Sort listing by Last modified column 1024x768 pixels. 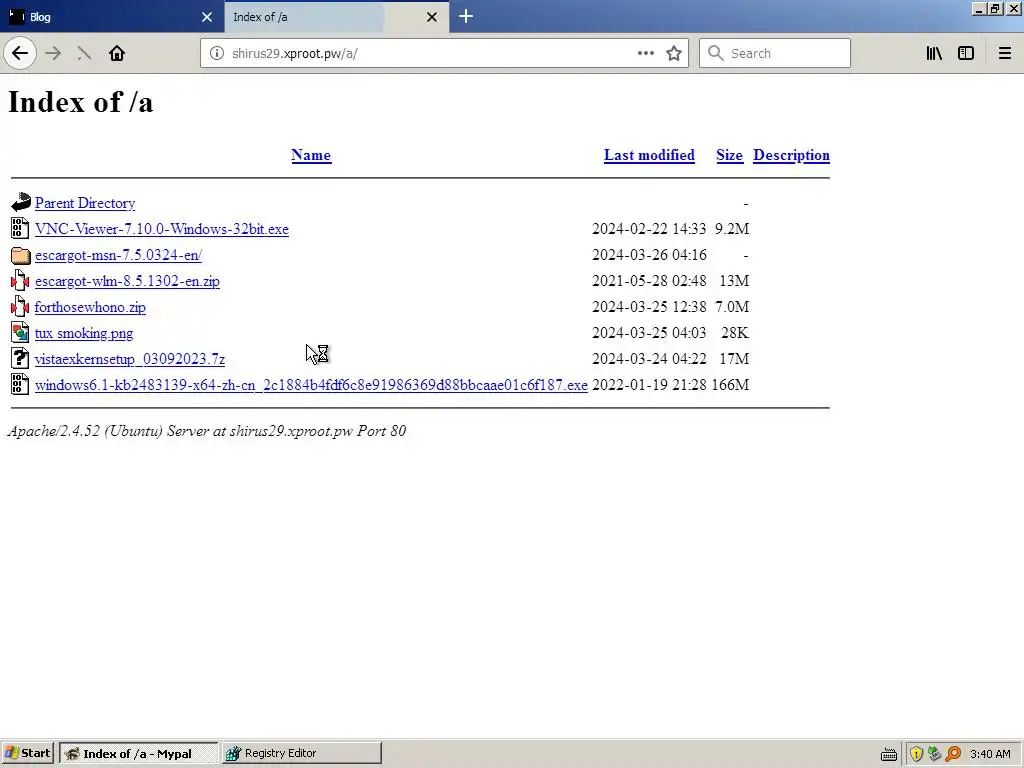pyautogui.click(x=649, y=155)
